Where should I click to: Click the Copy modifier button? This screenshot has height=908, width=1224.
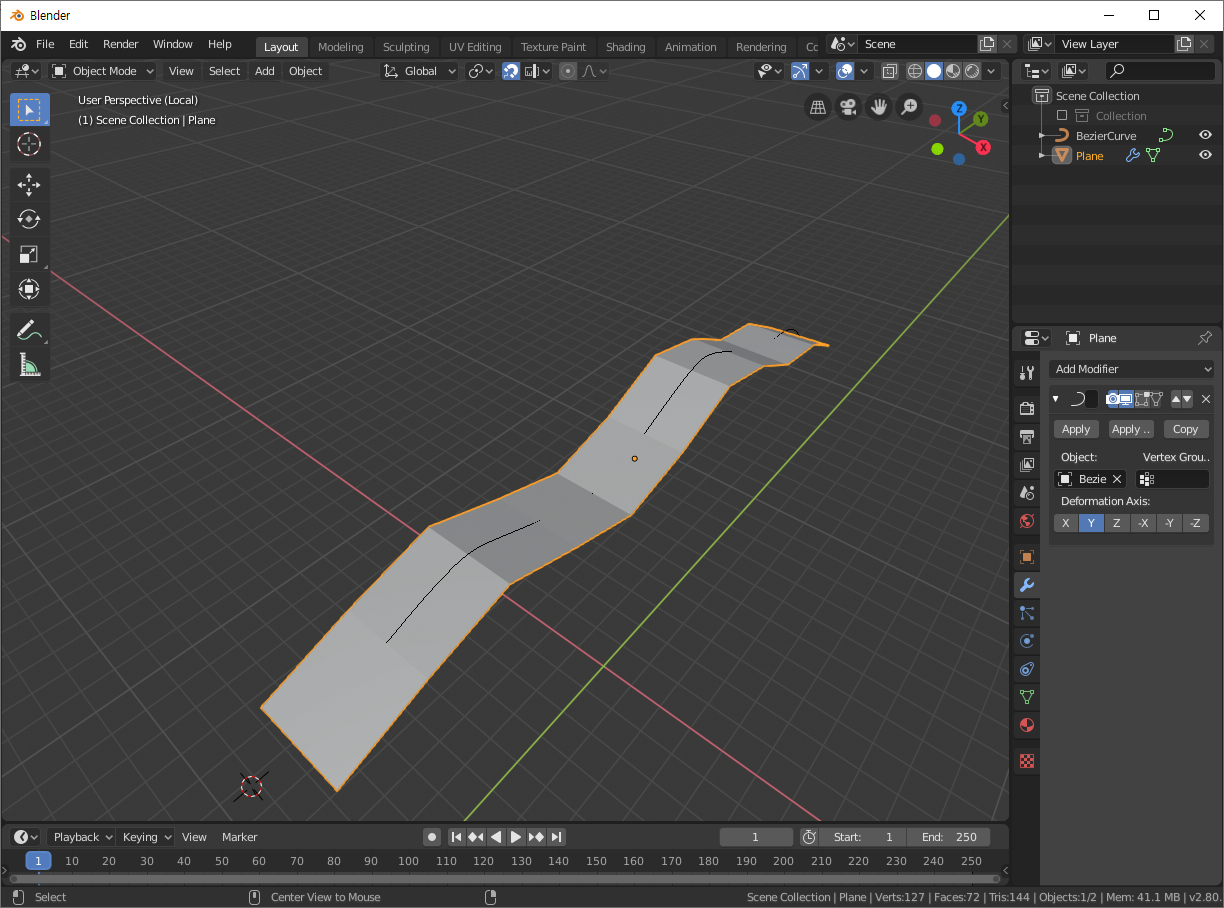tap(1185, 429)
